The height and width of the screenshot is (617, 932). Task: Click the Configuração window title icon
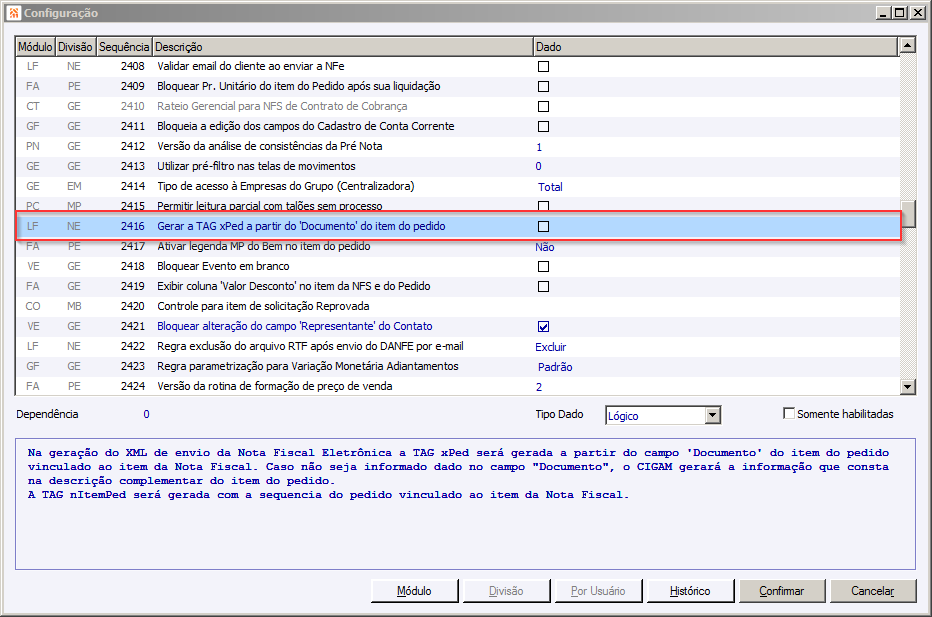click(14, 12)
